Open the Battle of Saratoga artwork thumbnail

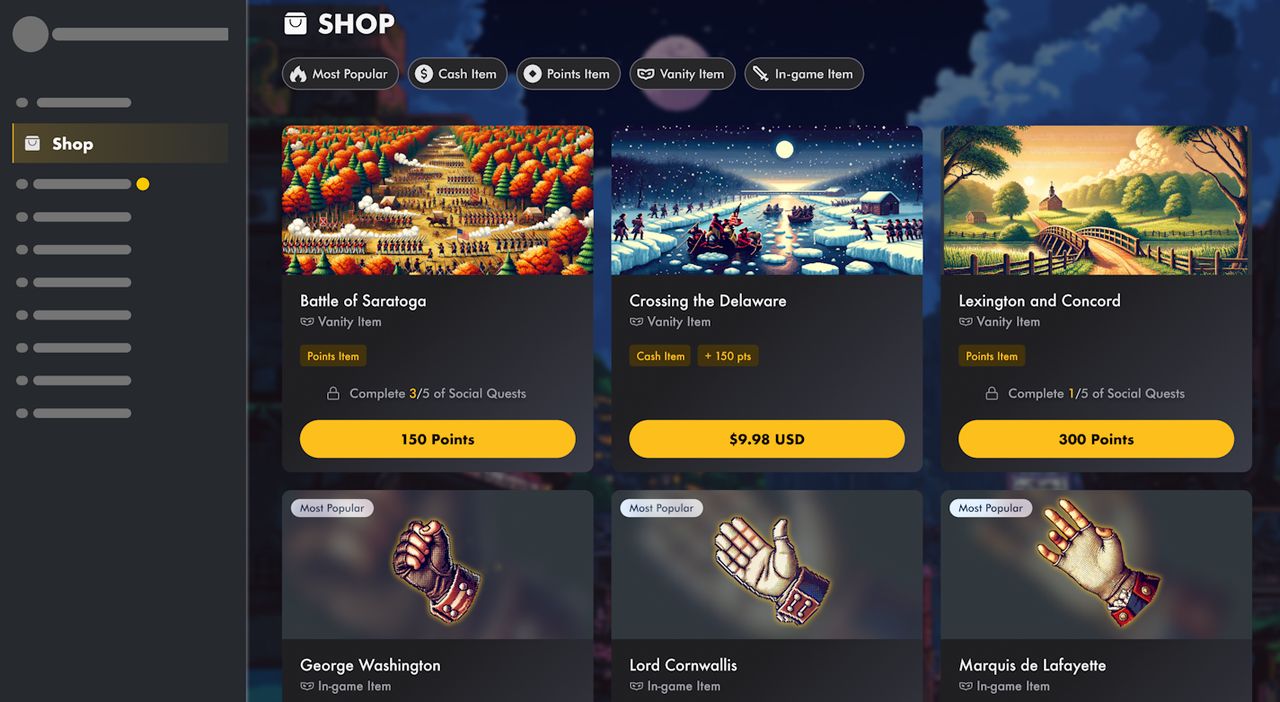point(438,200)
